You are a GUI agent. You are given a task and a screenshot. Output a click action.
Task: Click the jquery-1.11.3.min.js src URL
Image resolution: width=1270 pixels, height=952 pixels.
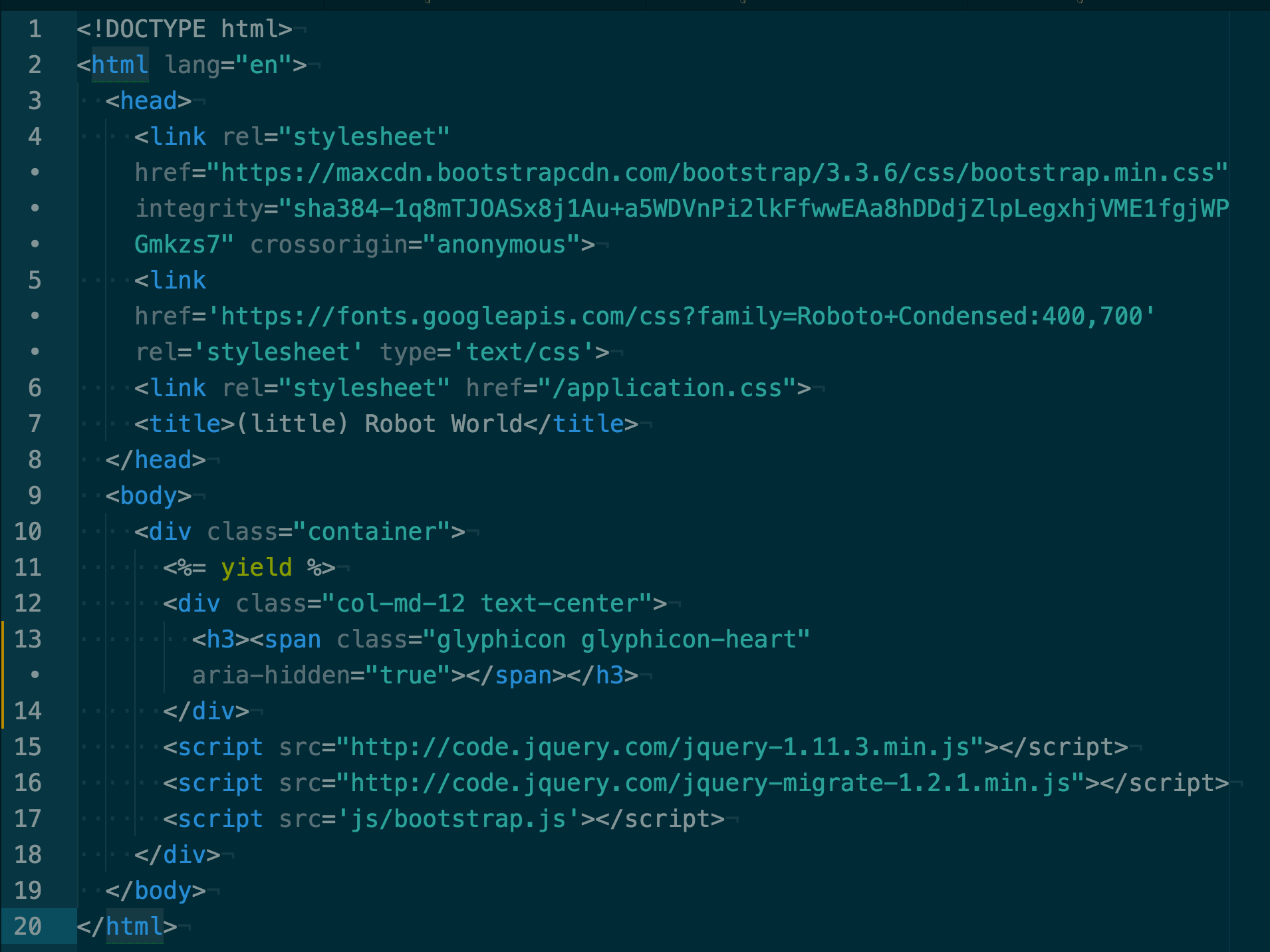tap(660, 747)
